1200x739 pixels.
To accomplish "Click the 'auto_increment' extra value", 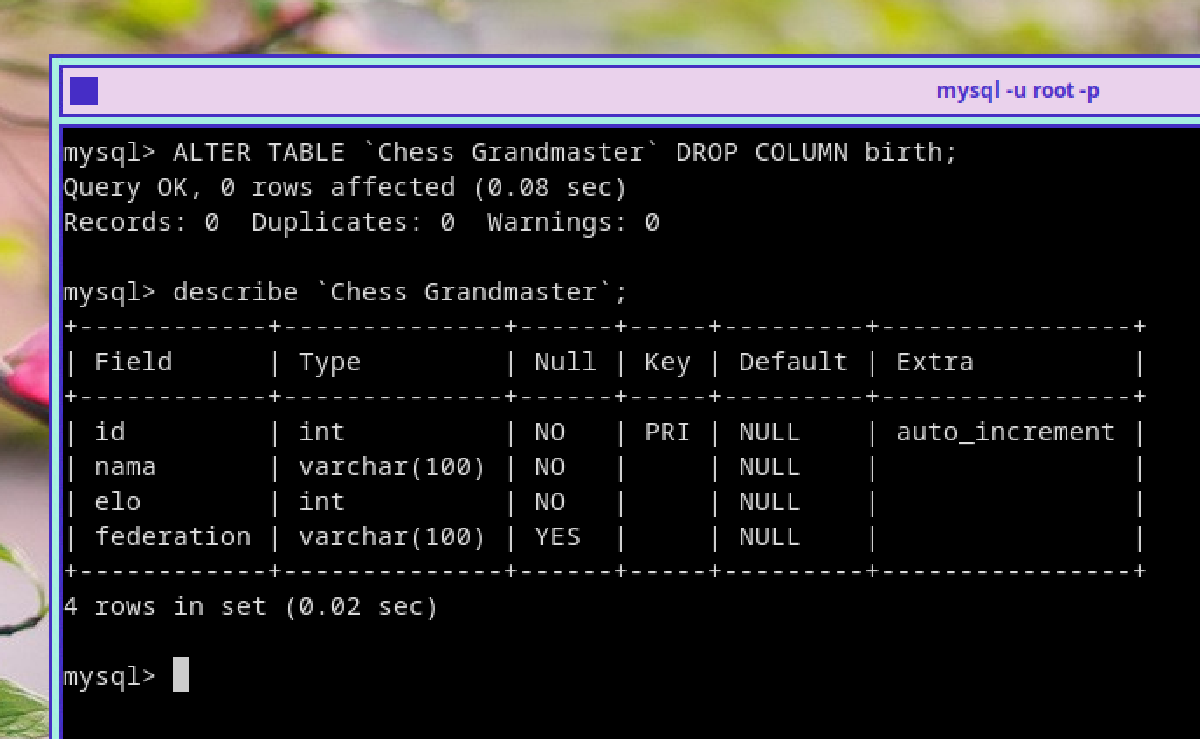I will [1005, 432].
